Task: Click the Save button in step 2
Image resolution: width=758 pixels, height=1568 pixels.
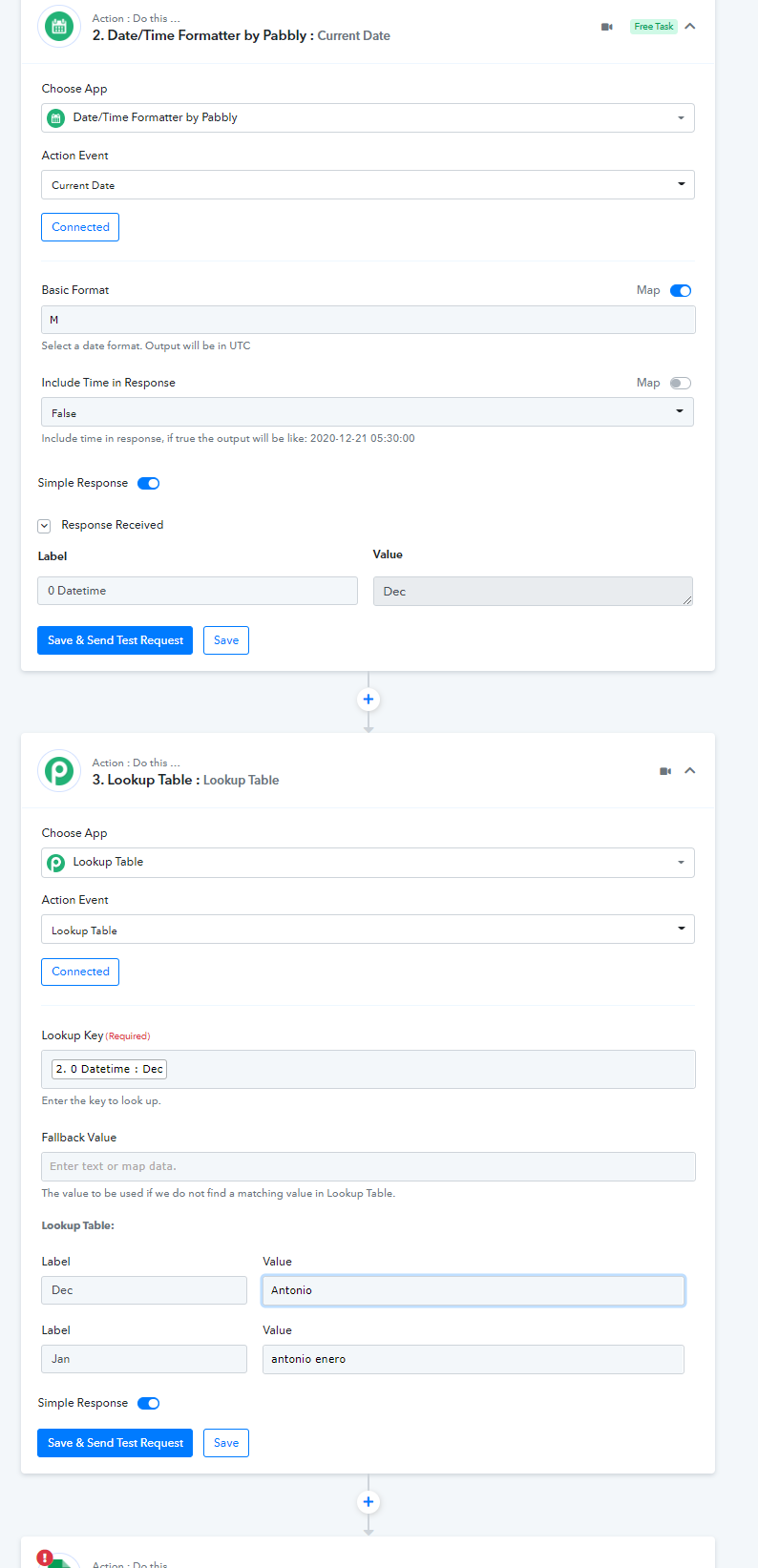Action: [226, 640]
